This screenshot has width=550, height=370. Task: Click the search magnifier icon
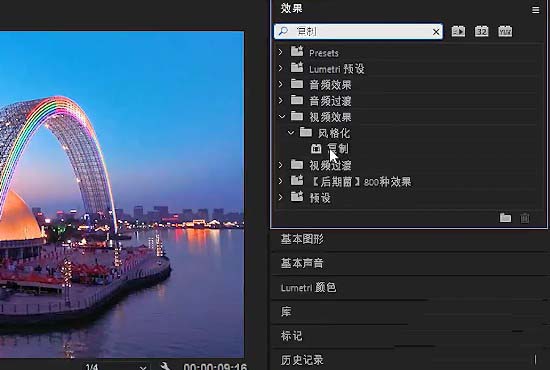(x=283, y=32)
